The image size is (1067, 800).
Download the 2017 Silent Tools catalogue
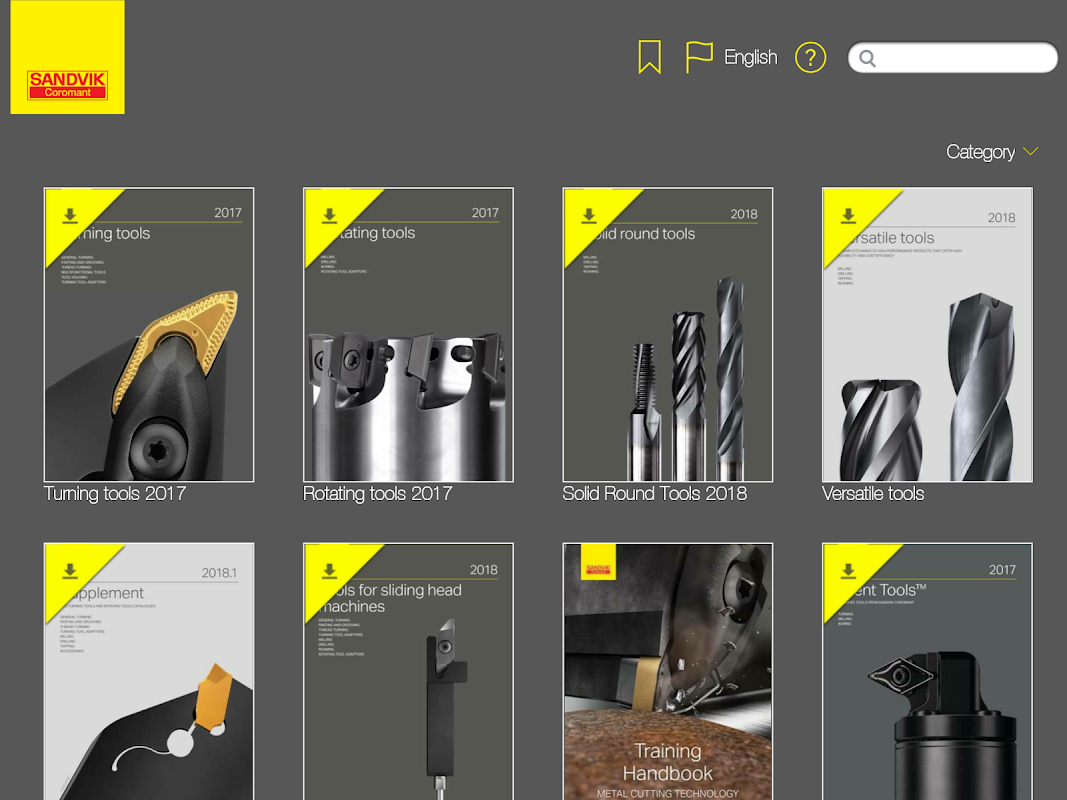click(x=848, y=571)
